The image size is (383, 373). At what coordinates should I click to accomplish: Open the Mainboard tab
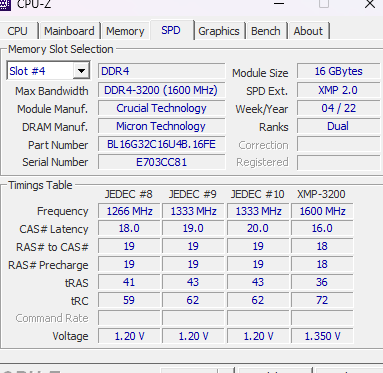[69, 31]
